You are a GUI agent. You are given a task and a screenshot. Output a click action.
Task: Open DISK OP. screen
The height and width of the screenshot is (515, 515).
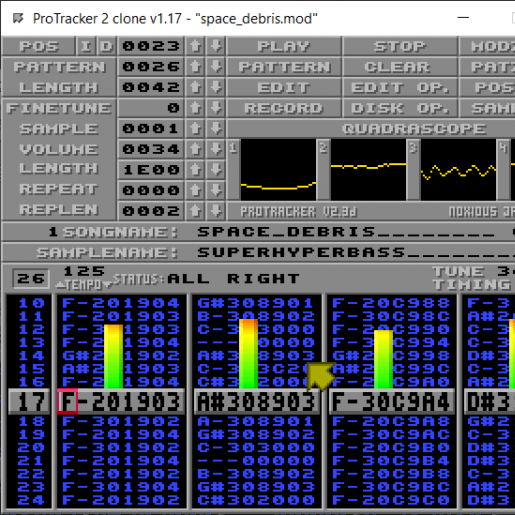[x=400, y=108]
